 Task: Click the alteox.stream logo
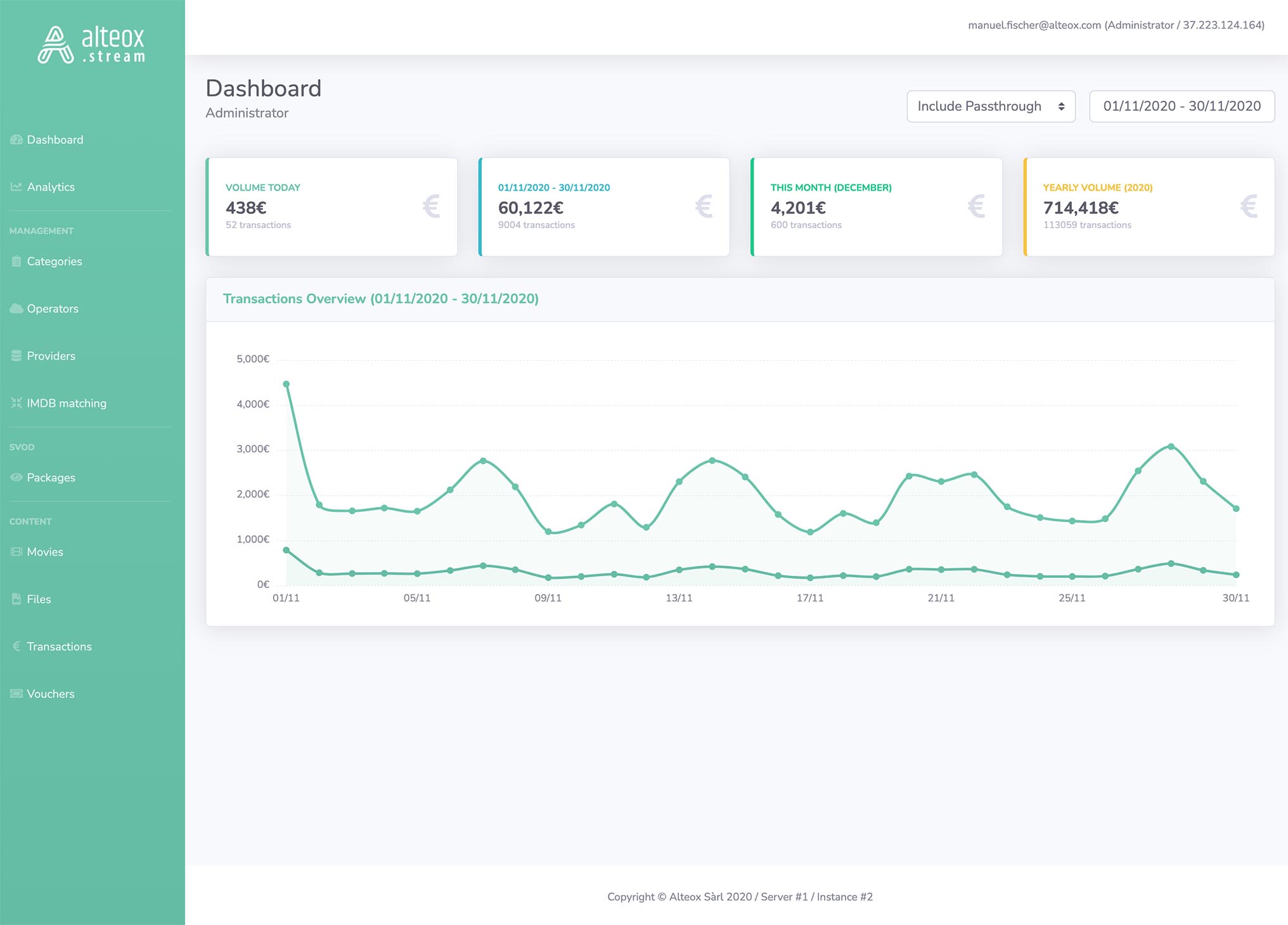coord(91,44)
